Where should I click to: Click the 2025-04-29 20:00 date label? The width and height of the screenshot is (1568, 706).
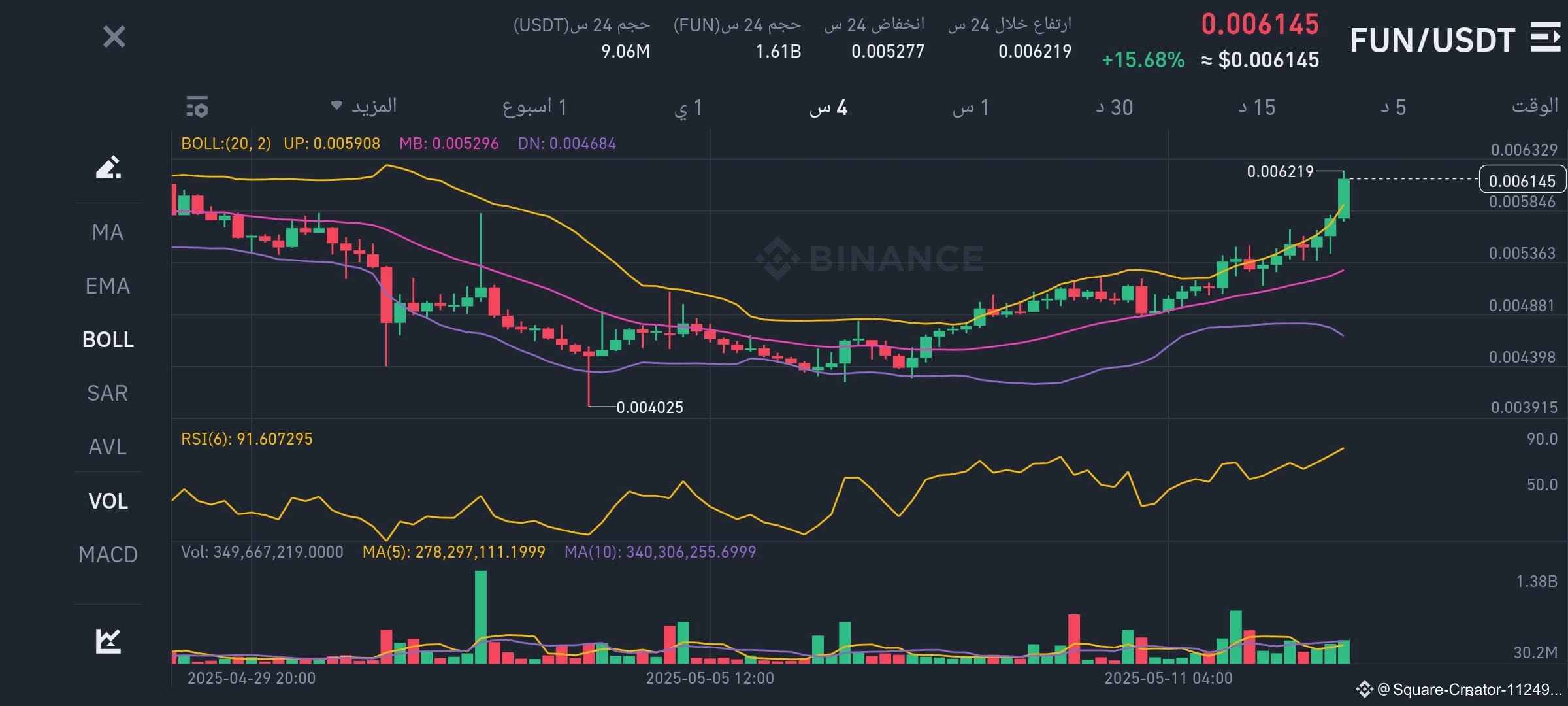click(252, 678)
